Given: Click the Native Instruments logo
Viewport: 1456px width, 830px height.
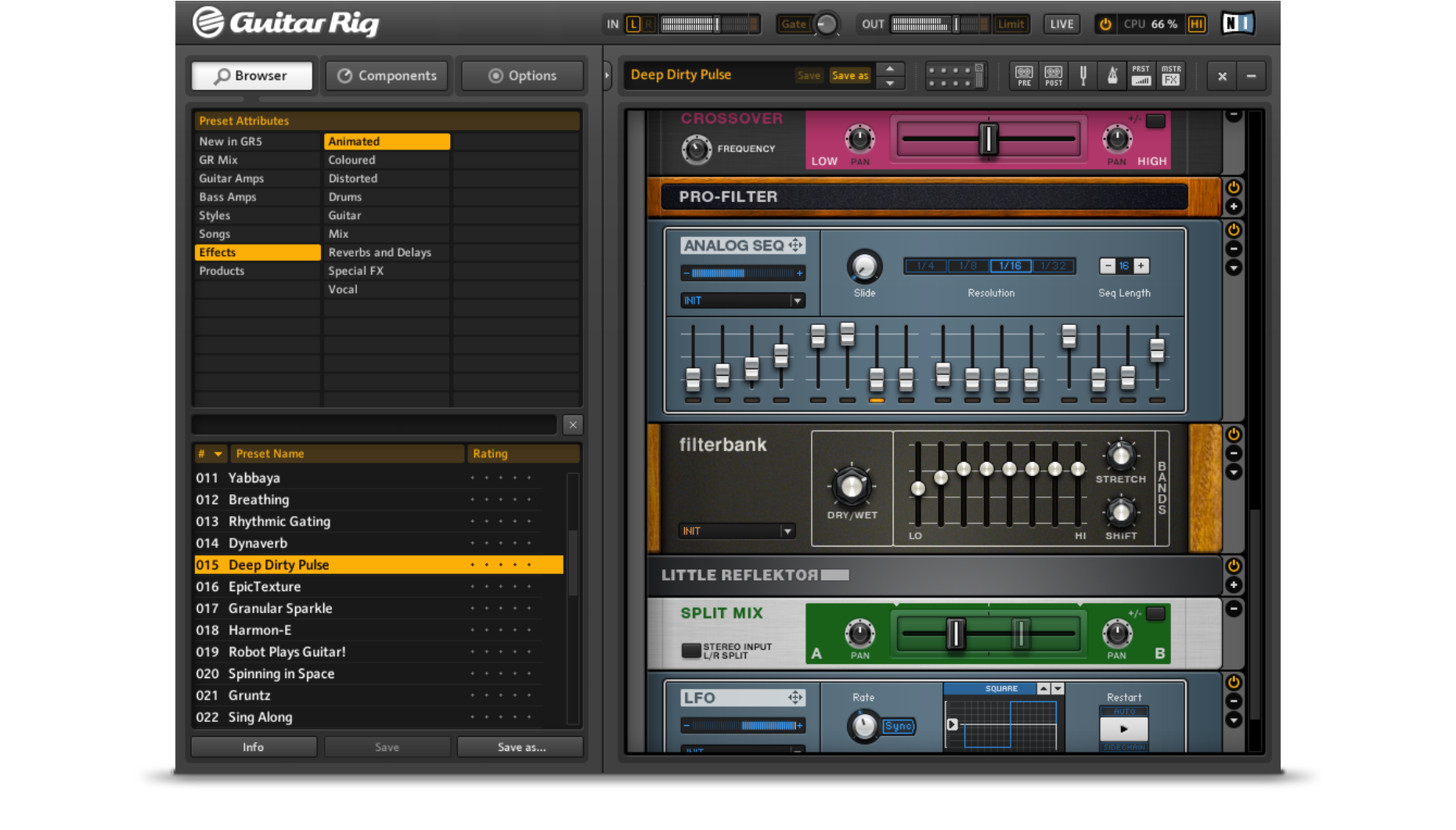Looking at the screenshot, I should coord(1237,23).
